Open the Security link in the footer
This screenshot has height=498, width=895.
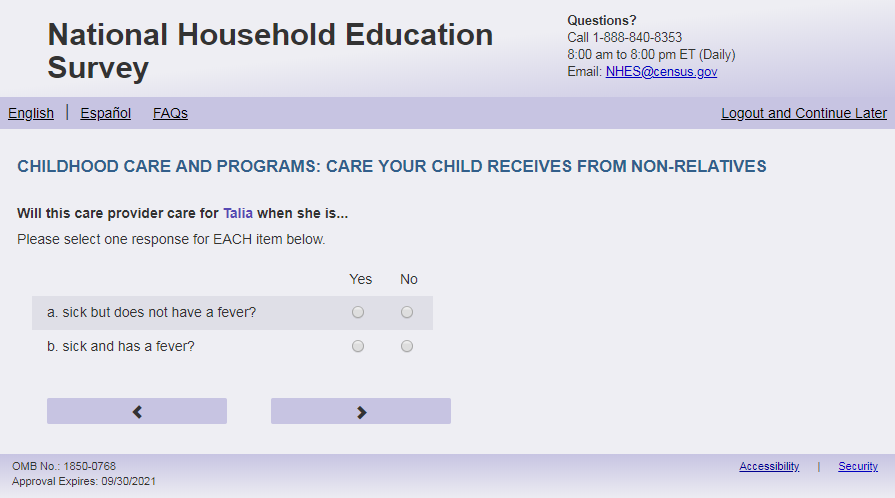[858, 467]
